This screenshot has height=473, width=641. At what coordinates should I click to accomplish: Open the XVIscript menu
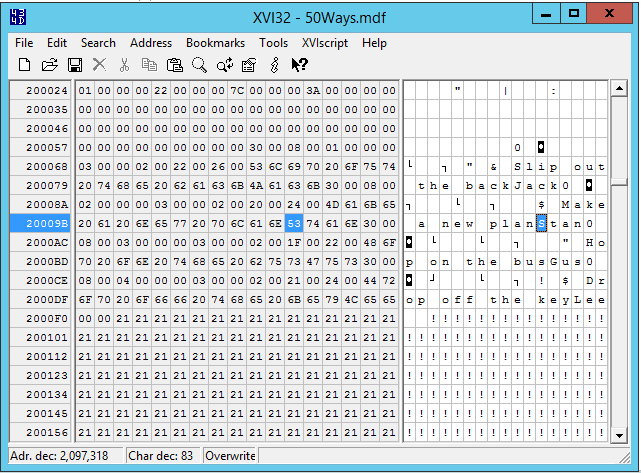[x=325, y=43]
